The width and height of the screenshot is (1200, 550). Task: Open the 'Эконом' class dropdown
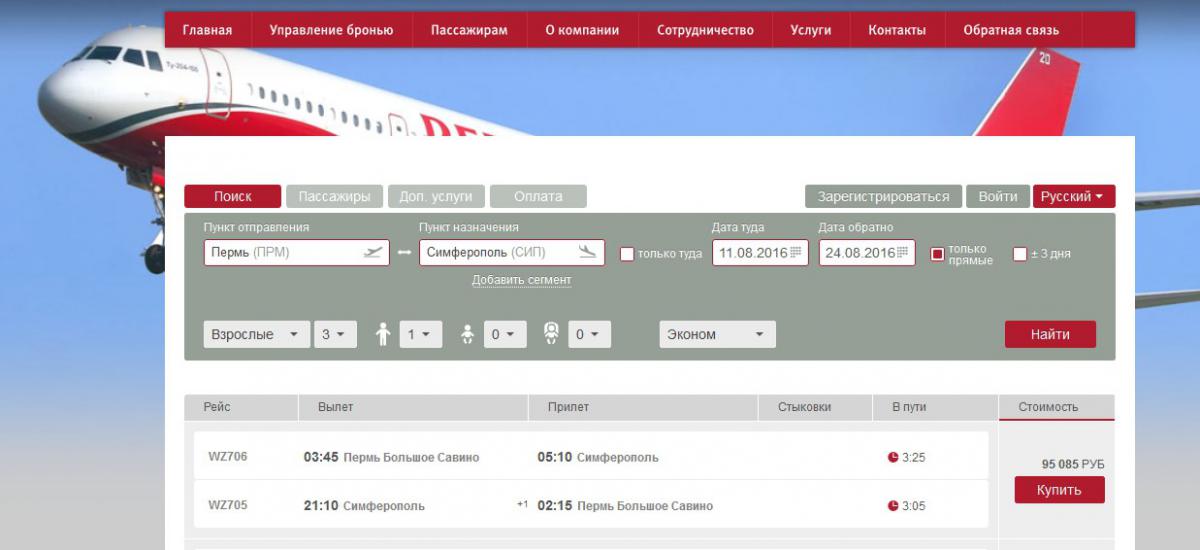coord(717,335)
